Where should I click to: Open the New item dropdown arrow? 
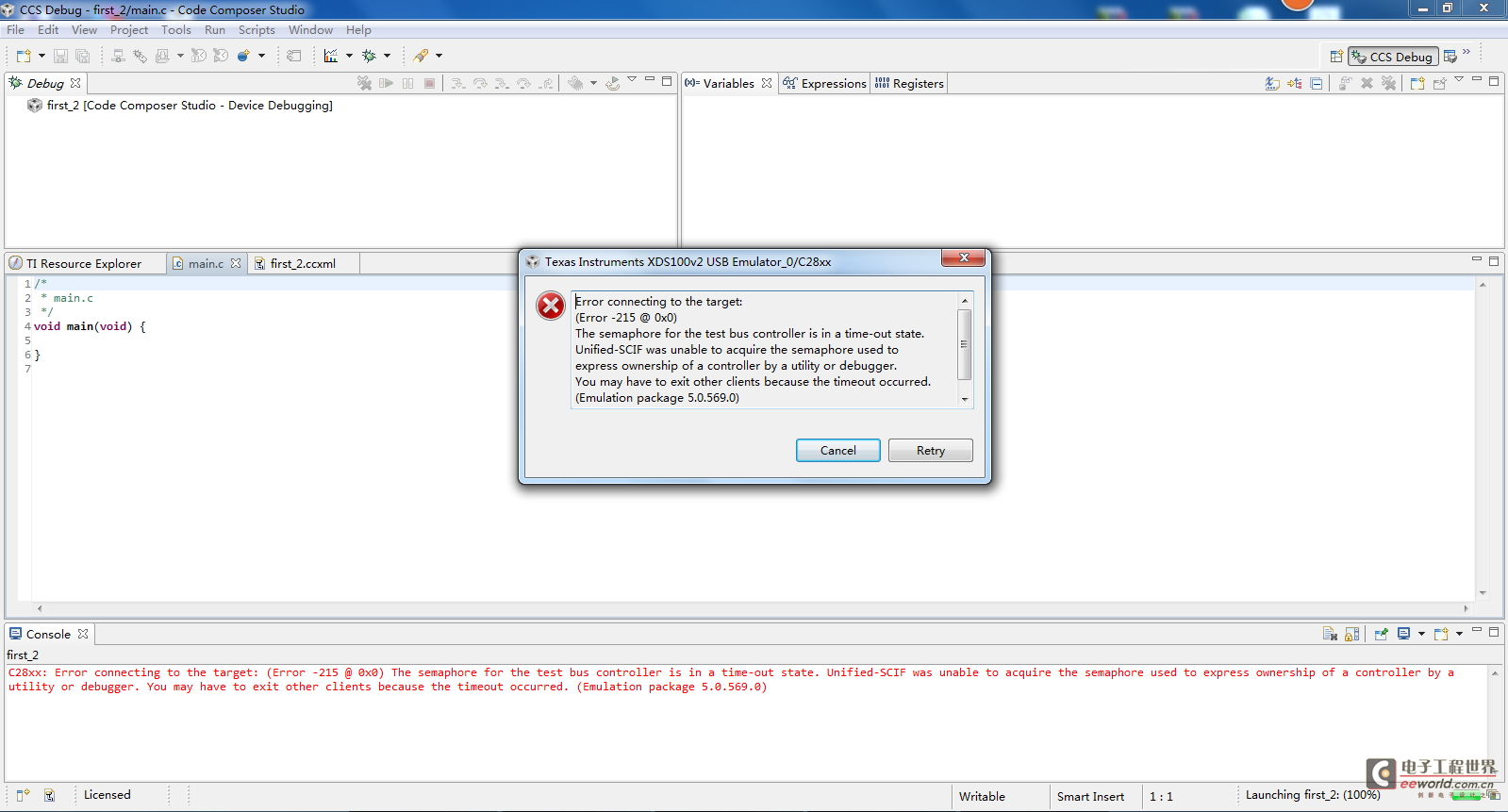[41, 57]
